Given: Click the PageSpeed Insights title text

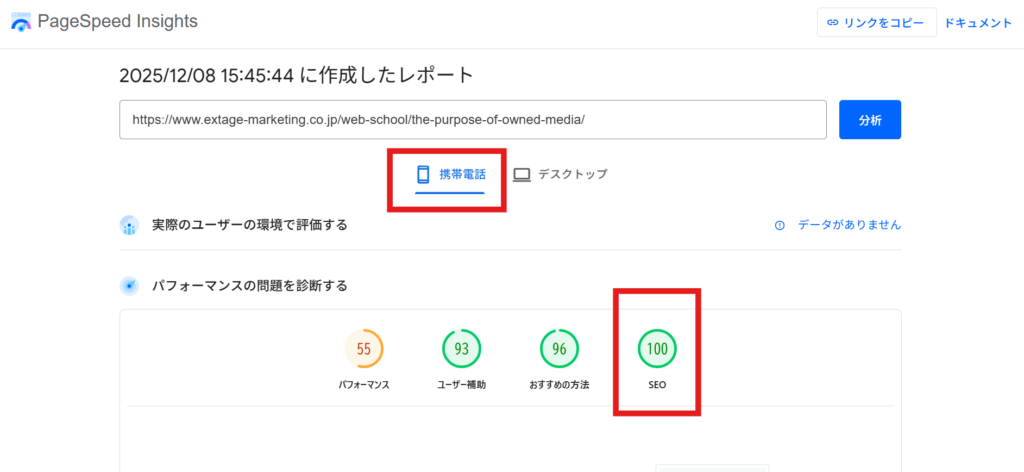Looking at the screenshot, I should point(117,21).
